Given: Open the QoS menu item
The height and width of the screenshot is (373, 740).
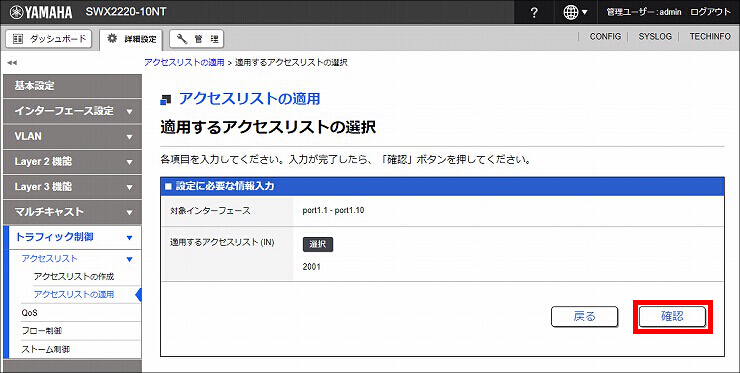Looking at the screenshot, I should pos(29,313).
